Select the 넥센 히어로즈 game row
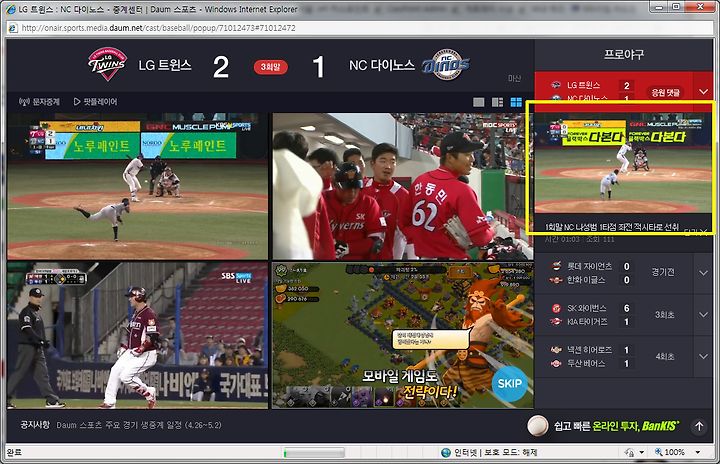Viewport: 720px width, 464px height. click(x=623, y=356)
